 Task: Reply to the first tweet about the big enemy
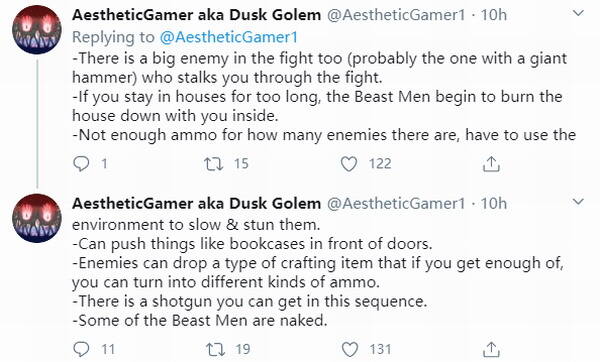point(81,164)
